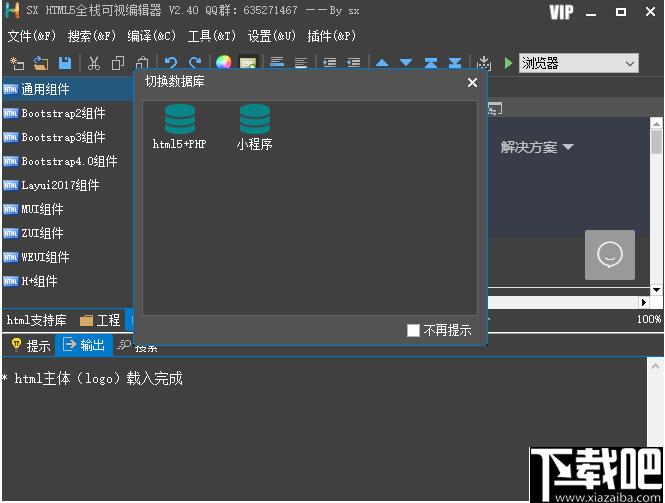Open the 插件(&P) menu

[x=332, y=36]
